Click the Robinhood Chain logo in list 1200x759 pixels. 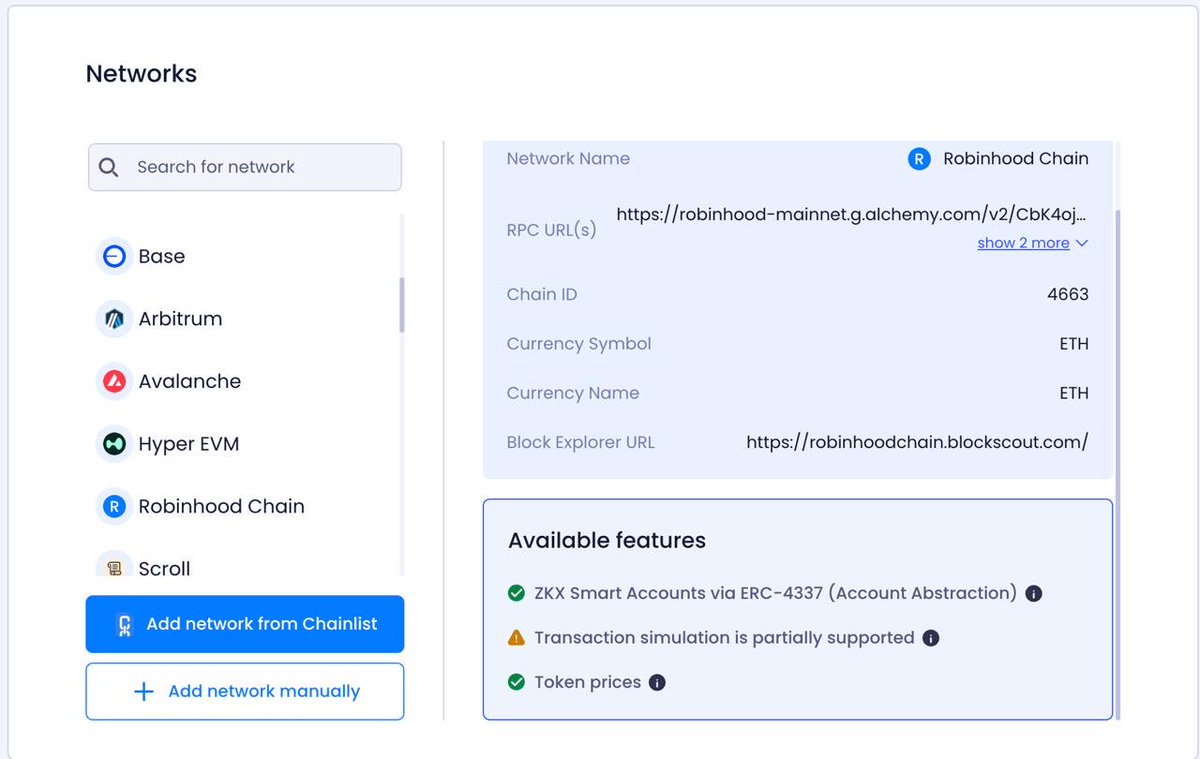pos(114,506)
